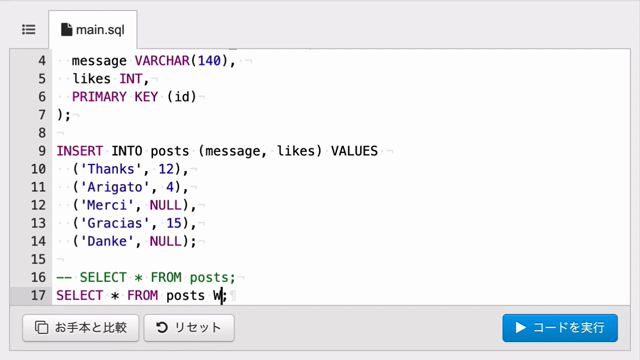Click the word message on line 4
Viewport: 640px width, 360px height.
[99, 61]
